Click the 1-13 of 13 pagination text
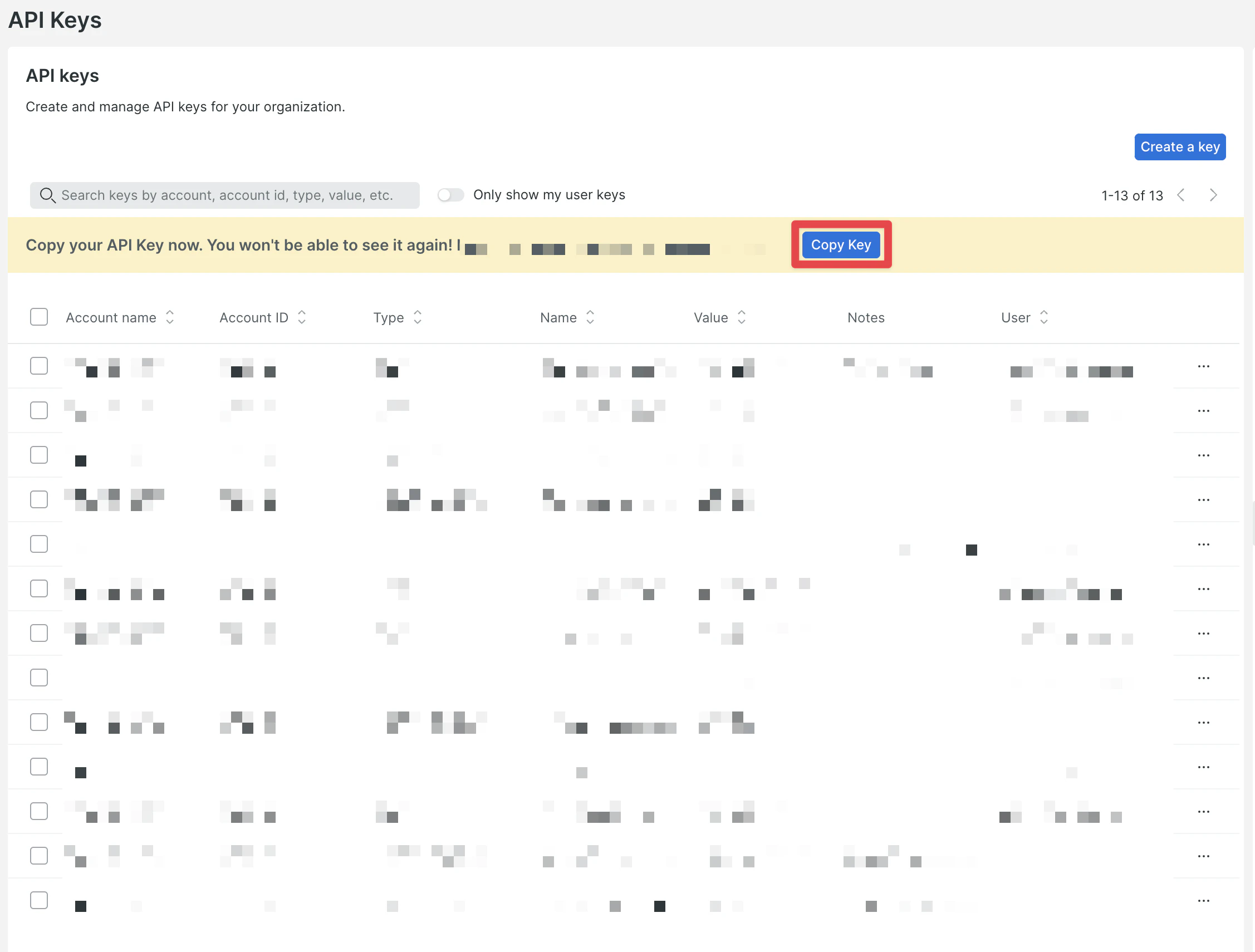1255x952 pixels. [1132, 196]
